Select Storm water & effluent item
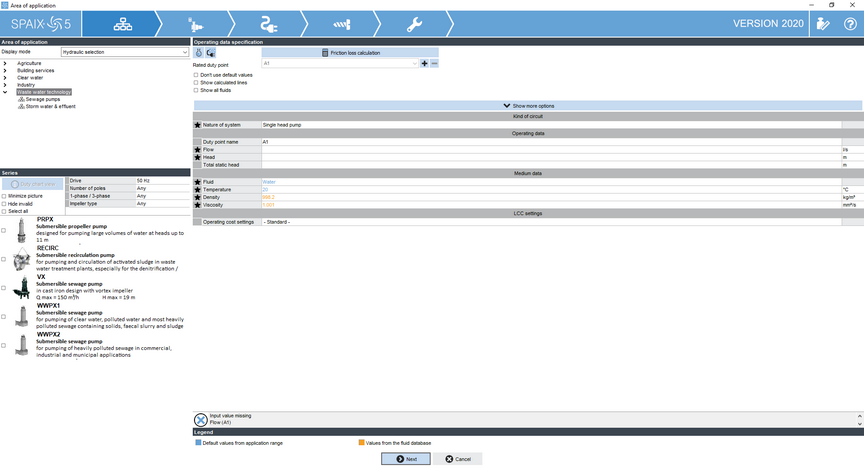Screen dimensions: 864x468 pyautogui.click(x=50, y=106)
